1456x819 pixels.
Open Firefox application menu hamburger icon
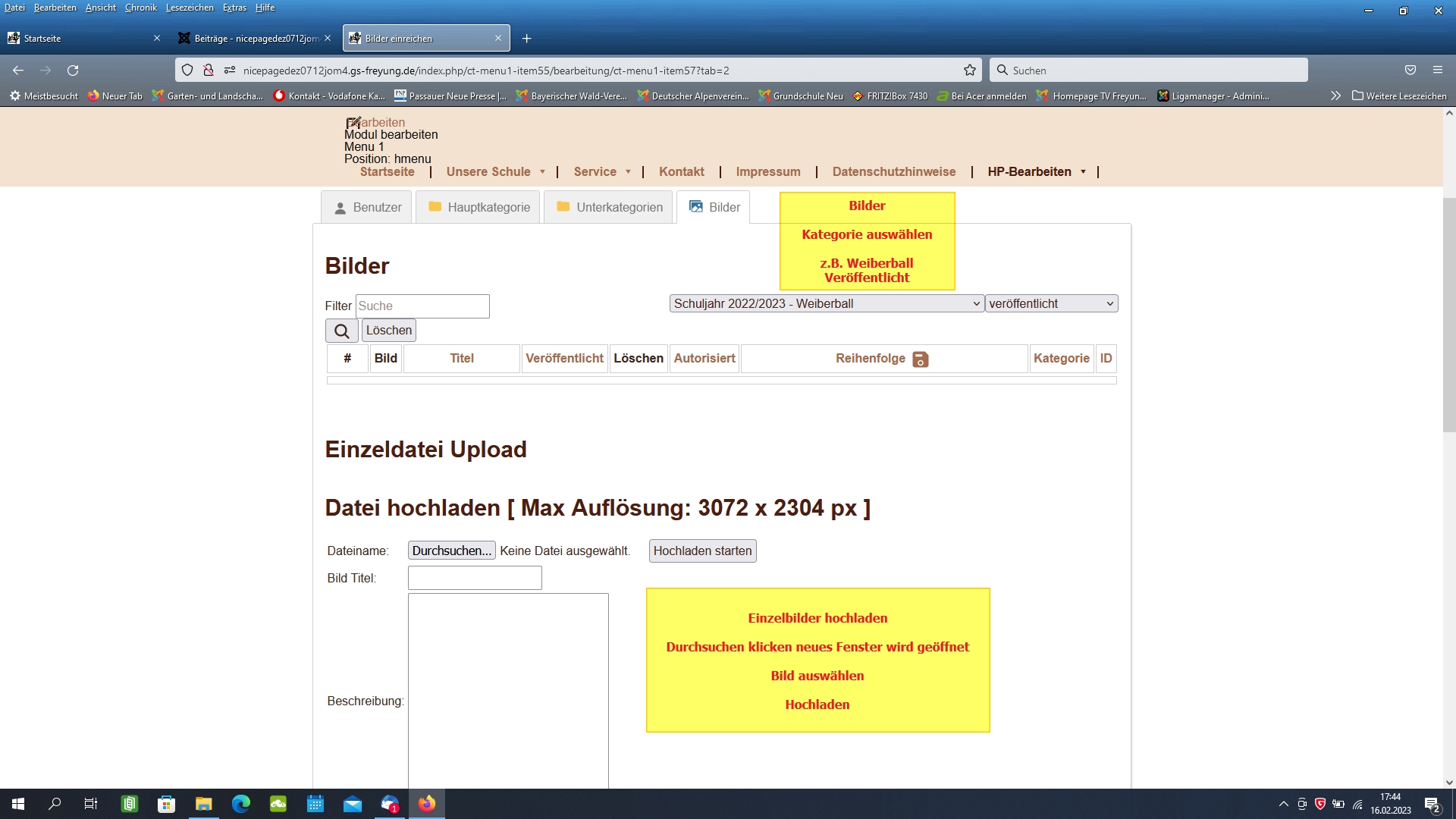coord(1437,71)
